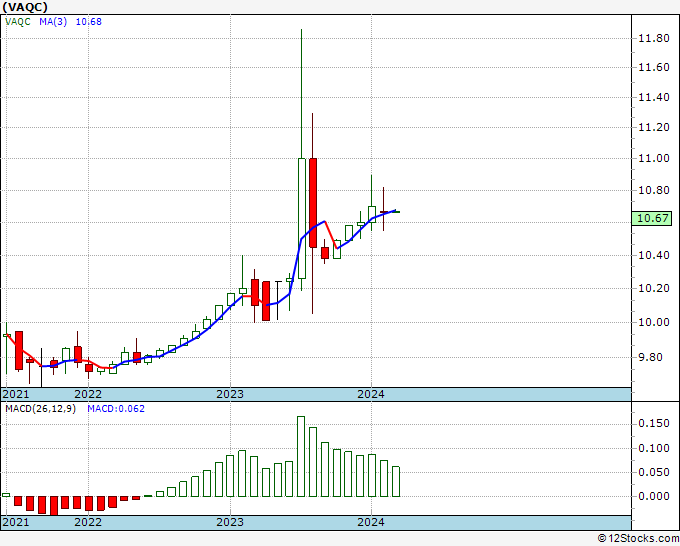Click the MACD(26,12,9) indicator label
This screenshot has width=680, height=546.
pos(40,409)
